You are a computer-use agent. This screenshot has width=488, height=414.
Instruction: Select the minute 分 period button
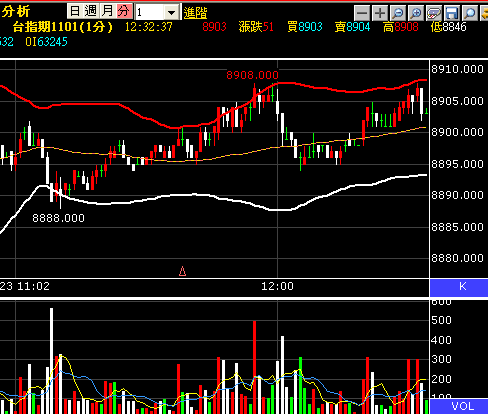[x=124, y=12]
